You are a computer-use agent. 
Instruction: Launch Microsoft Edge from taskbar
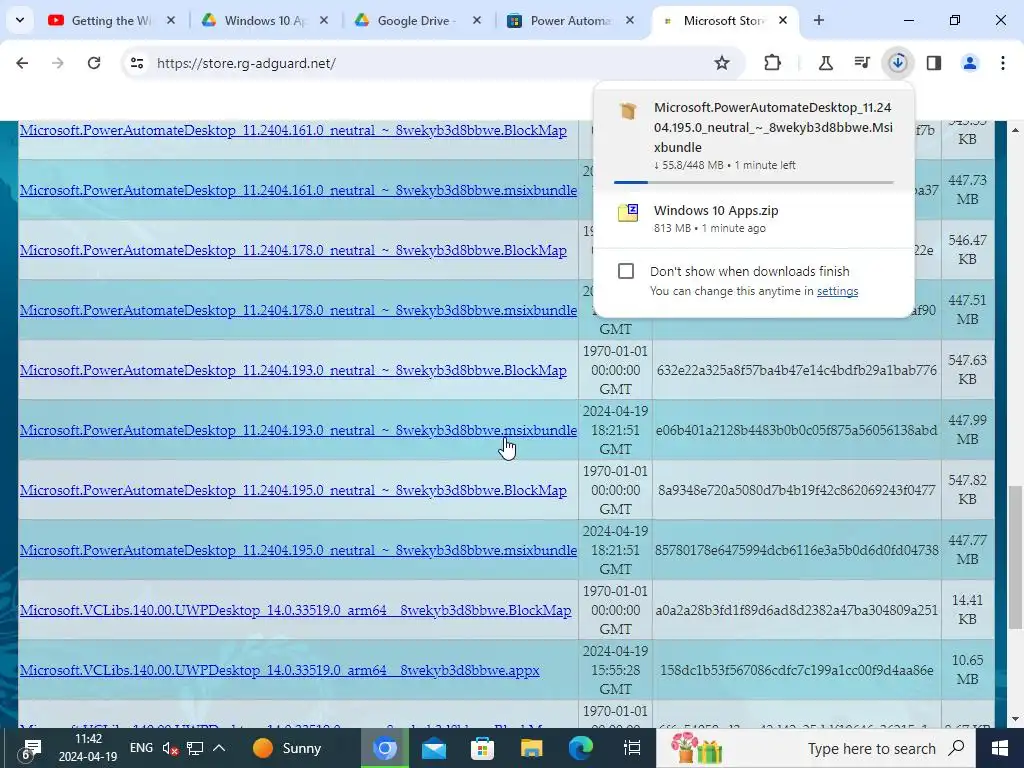(x=581, y=748)
